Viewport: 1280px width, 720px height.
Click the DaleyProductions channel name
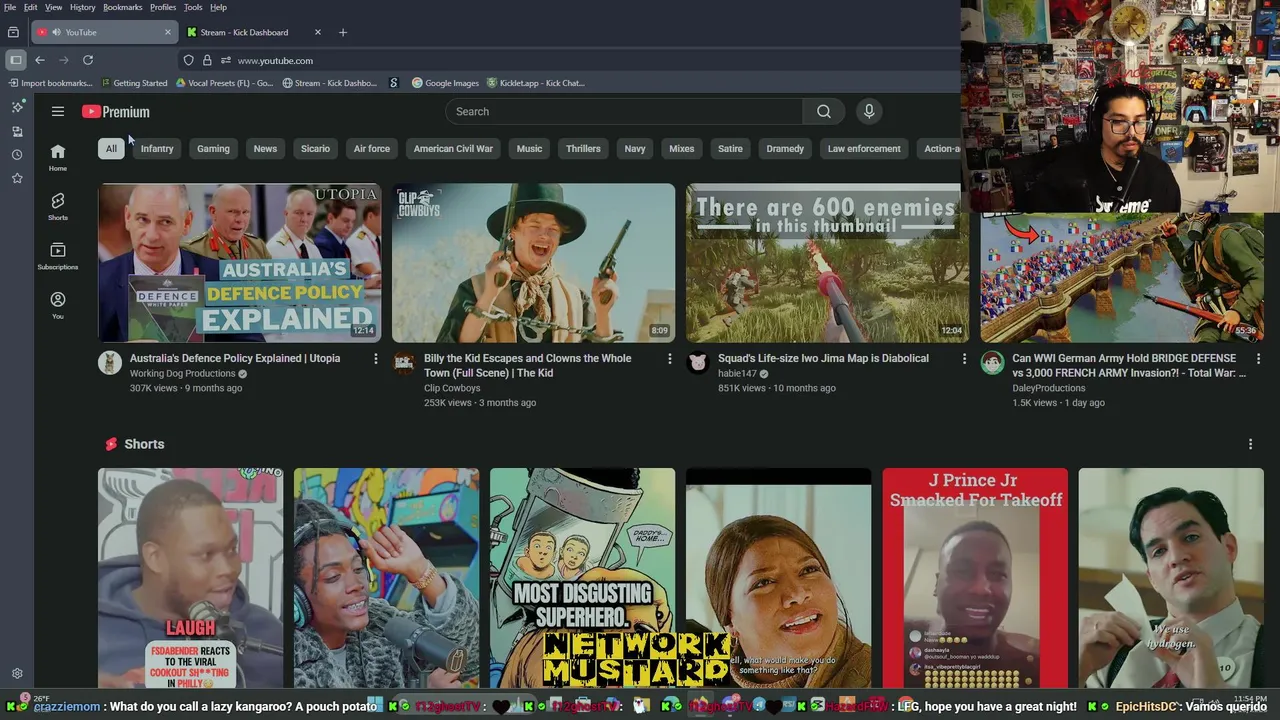(x=1049, y=388)
